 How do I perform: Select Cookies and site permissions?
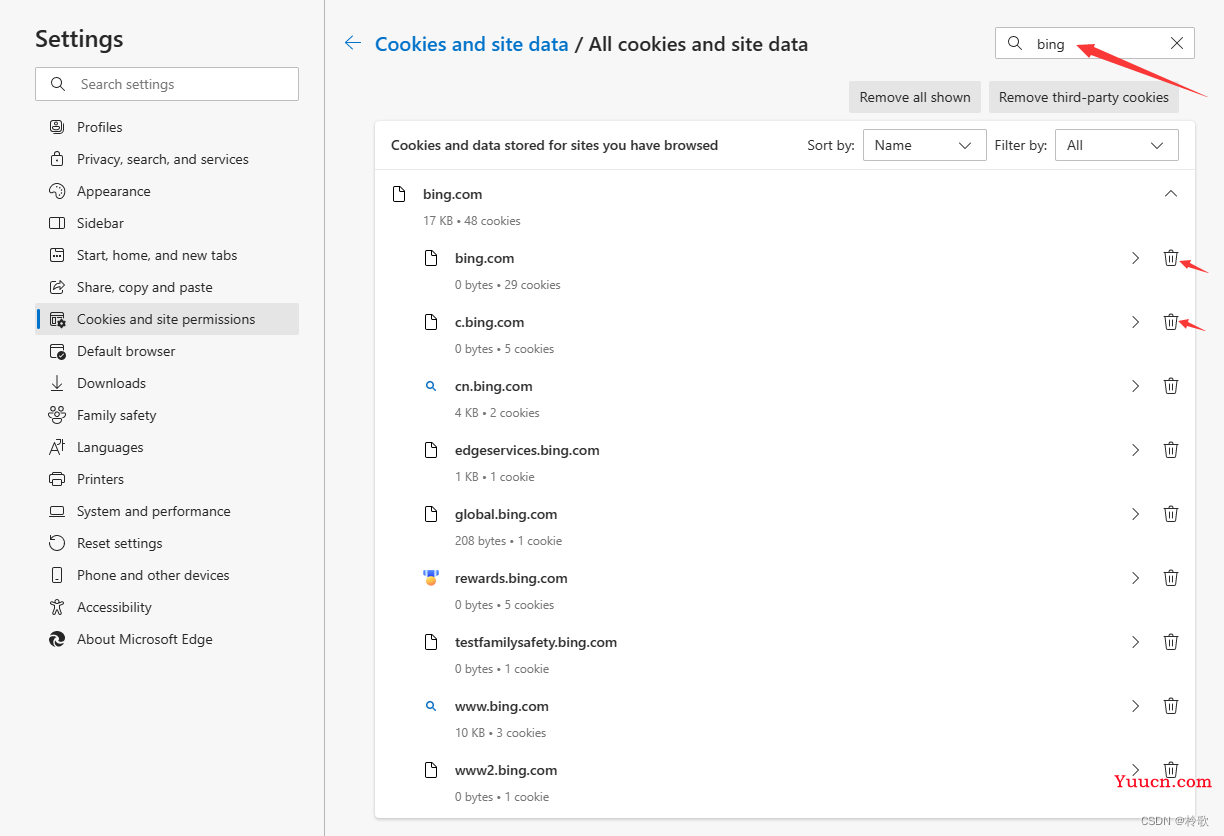[167, 319]
